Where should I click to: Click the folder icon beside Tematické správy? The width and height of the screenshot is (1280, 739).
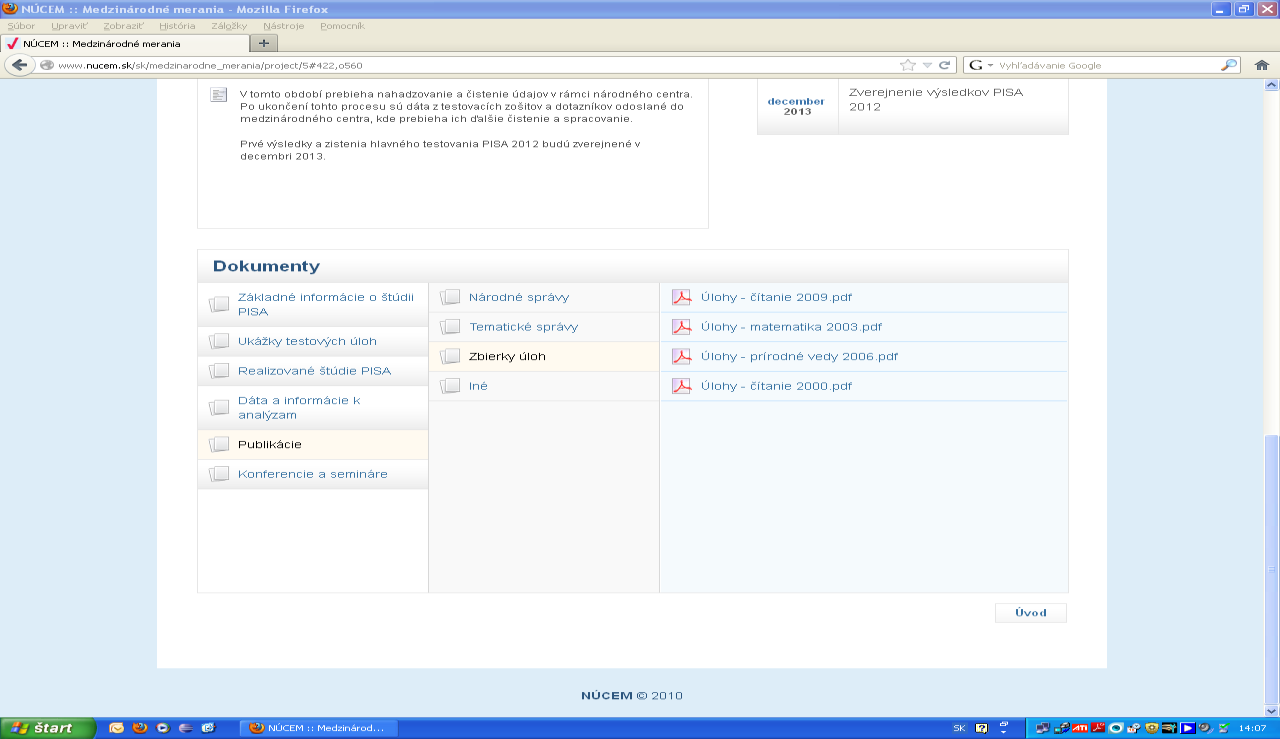[450, 327]
